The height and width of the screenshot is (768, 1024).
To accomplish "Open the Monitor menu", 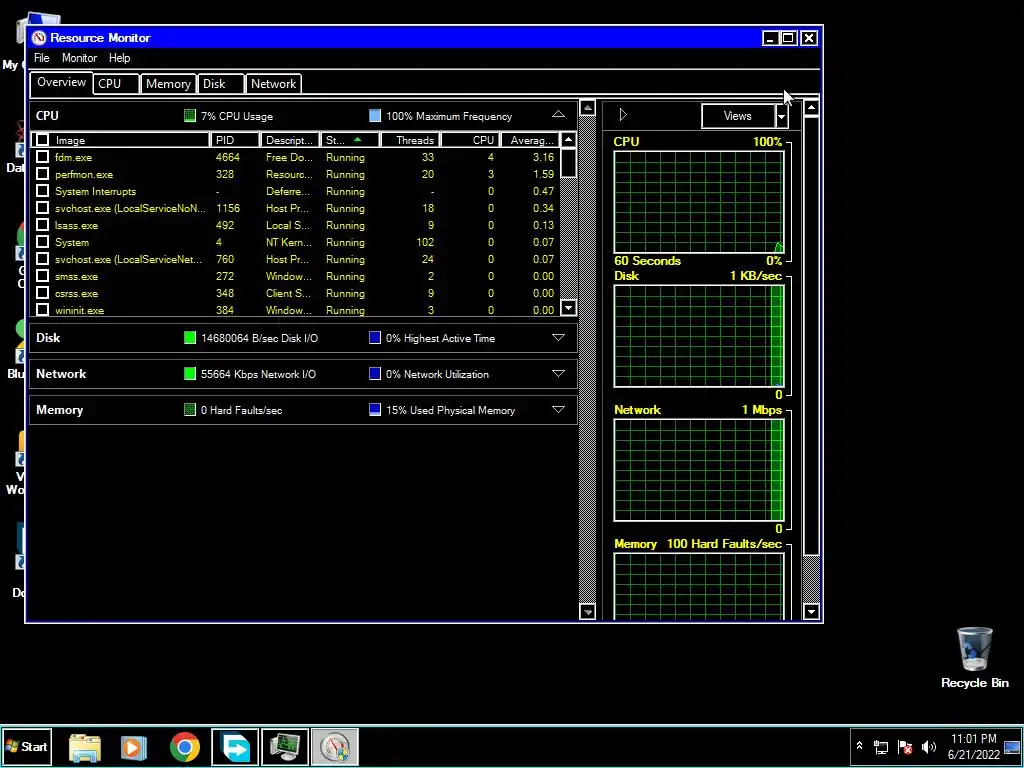I will tap(79, 58).
